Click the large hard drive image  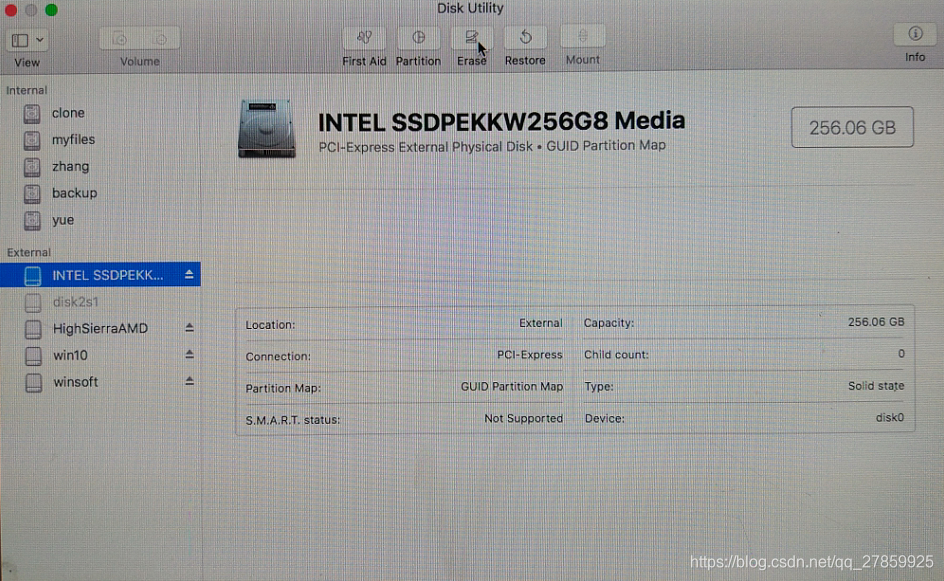266,129
